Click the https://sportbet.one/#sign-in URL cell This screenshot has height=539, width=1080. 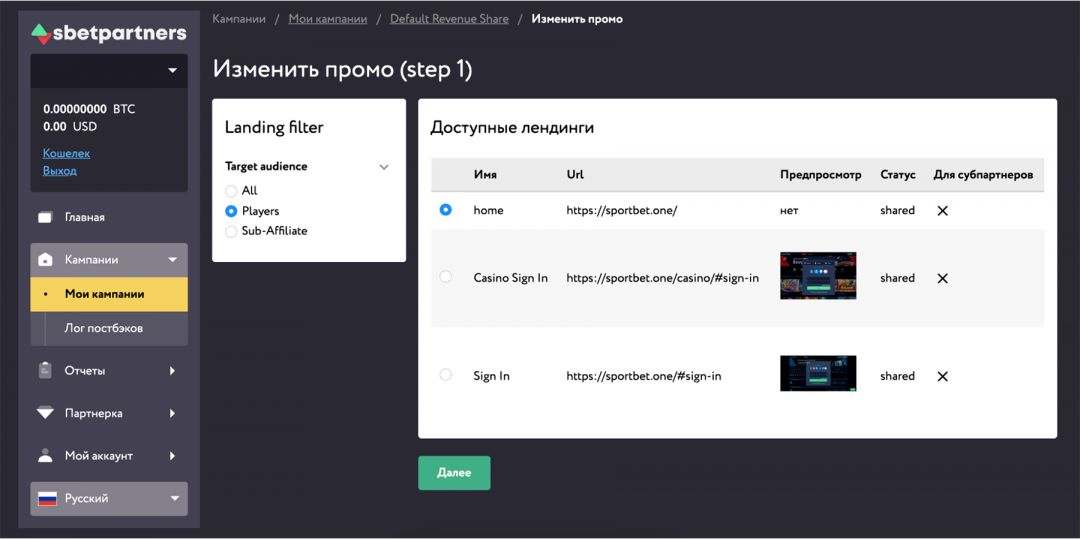click(x=644, y=377)
